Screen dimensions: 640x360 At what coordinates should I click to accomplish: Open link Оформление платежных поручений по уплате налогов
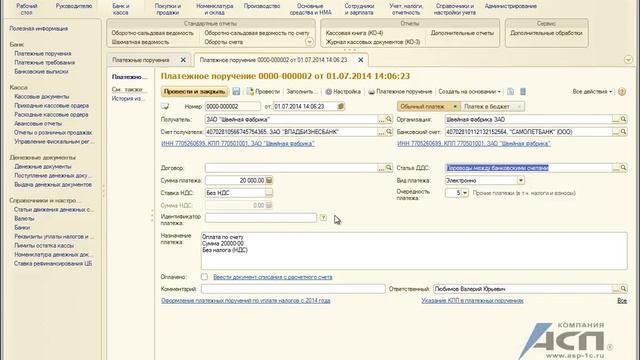point(246,300)
